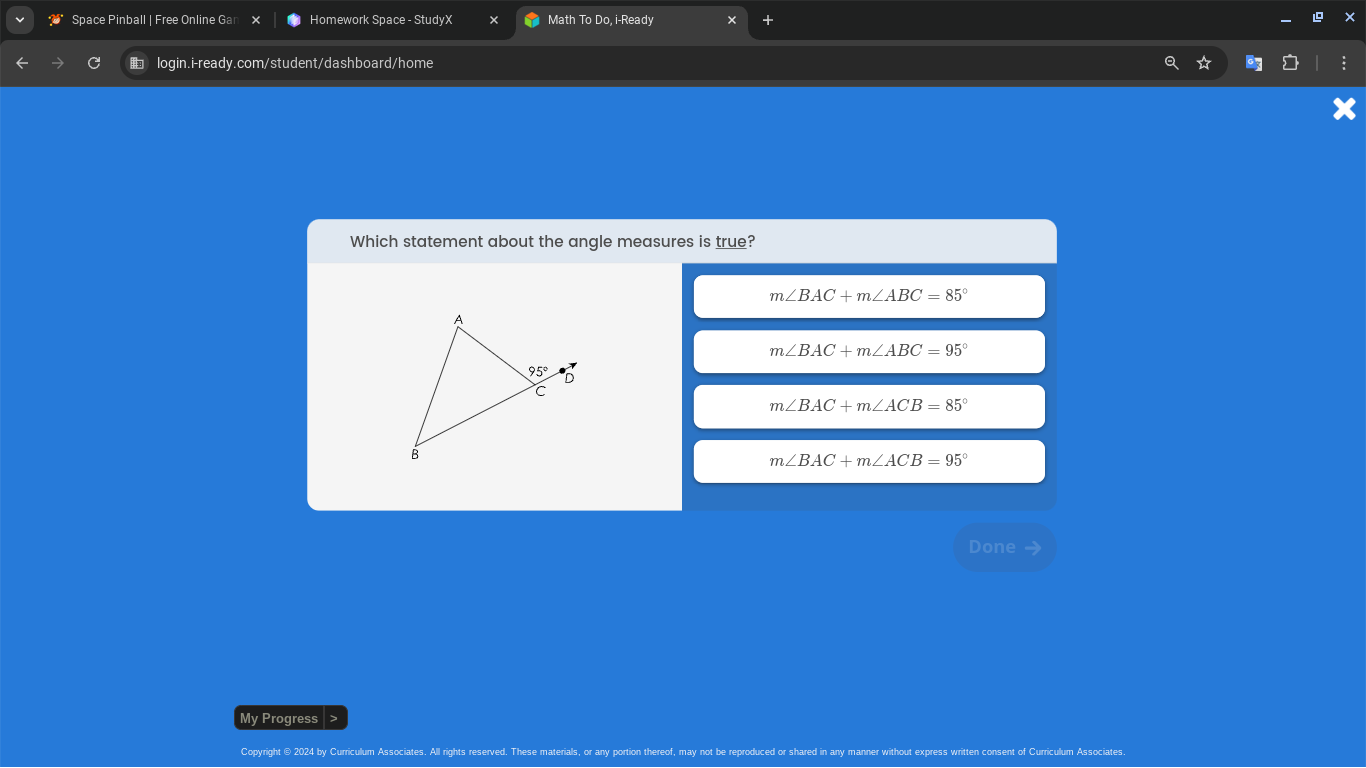Select answer m∠BAC + m∠ACB = 85°

[869, 406]
